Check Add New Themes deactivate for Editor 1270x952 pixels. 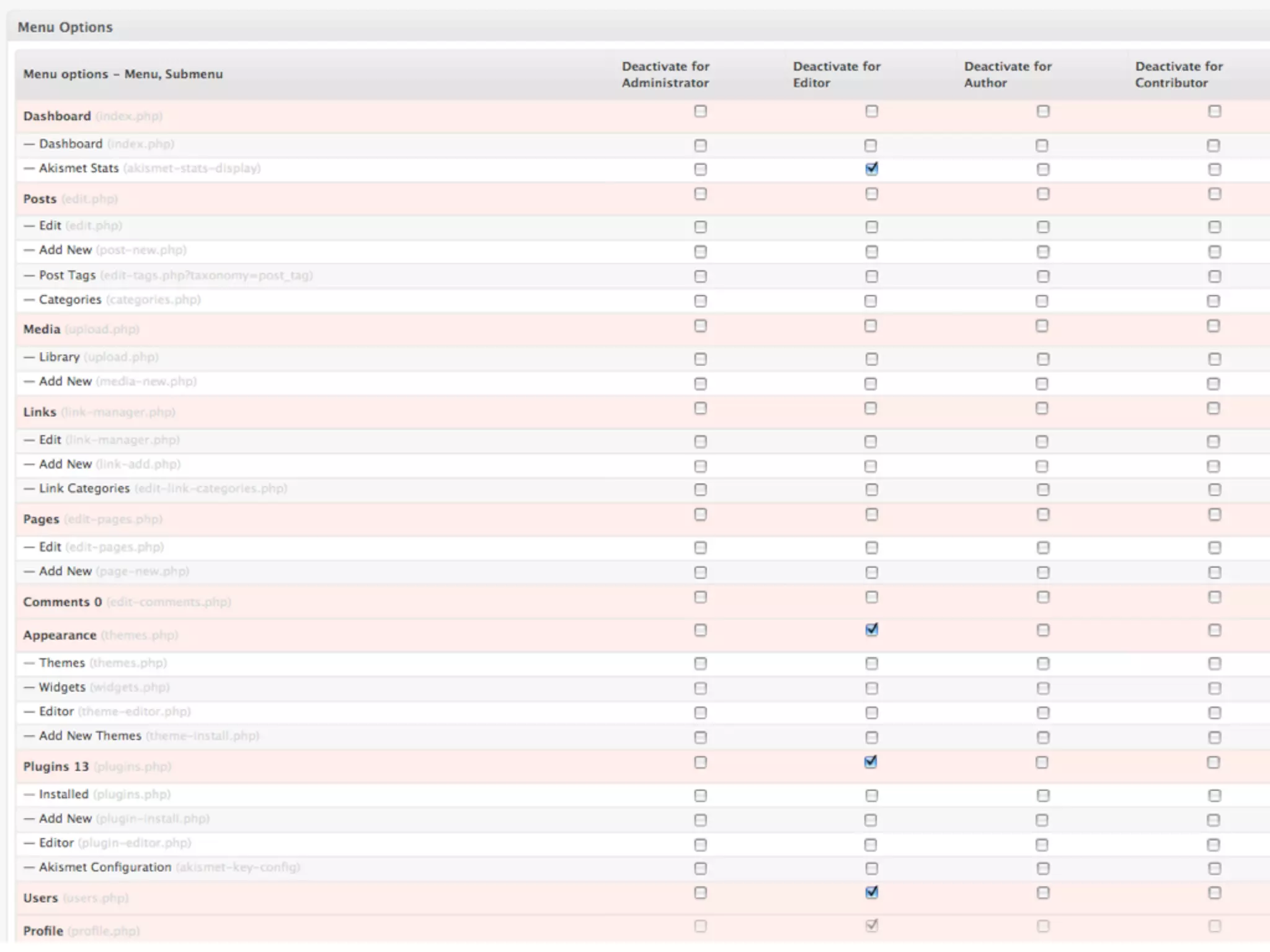tap(871, 738)
